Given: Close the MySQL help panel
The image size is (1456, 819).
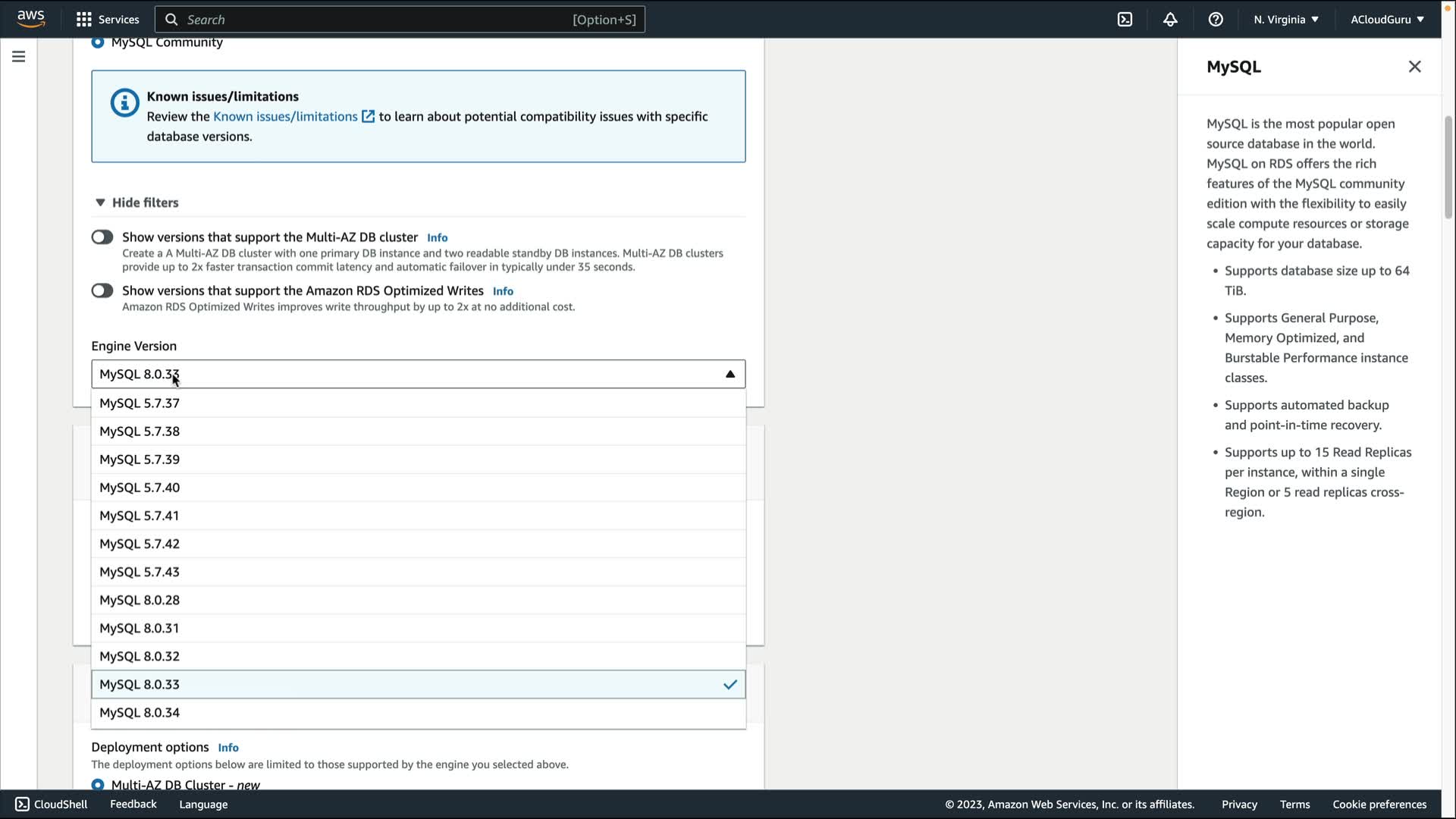Looking at the screenshot, I should (x=1414, y=67).
